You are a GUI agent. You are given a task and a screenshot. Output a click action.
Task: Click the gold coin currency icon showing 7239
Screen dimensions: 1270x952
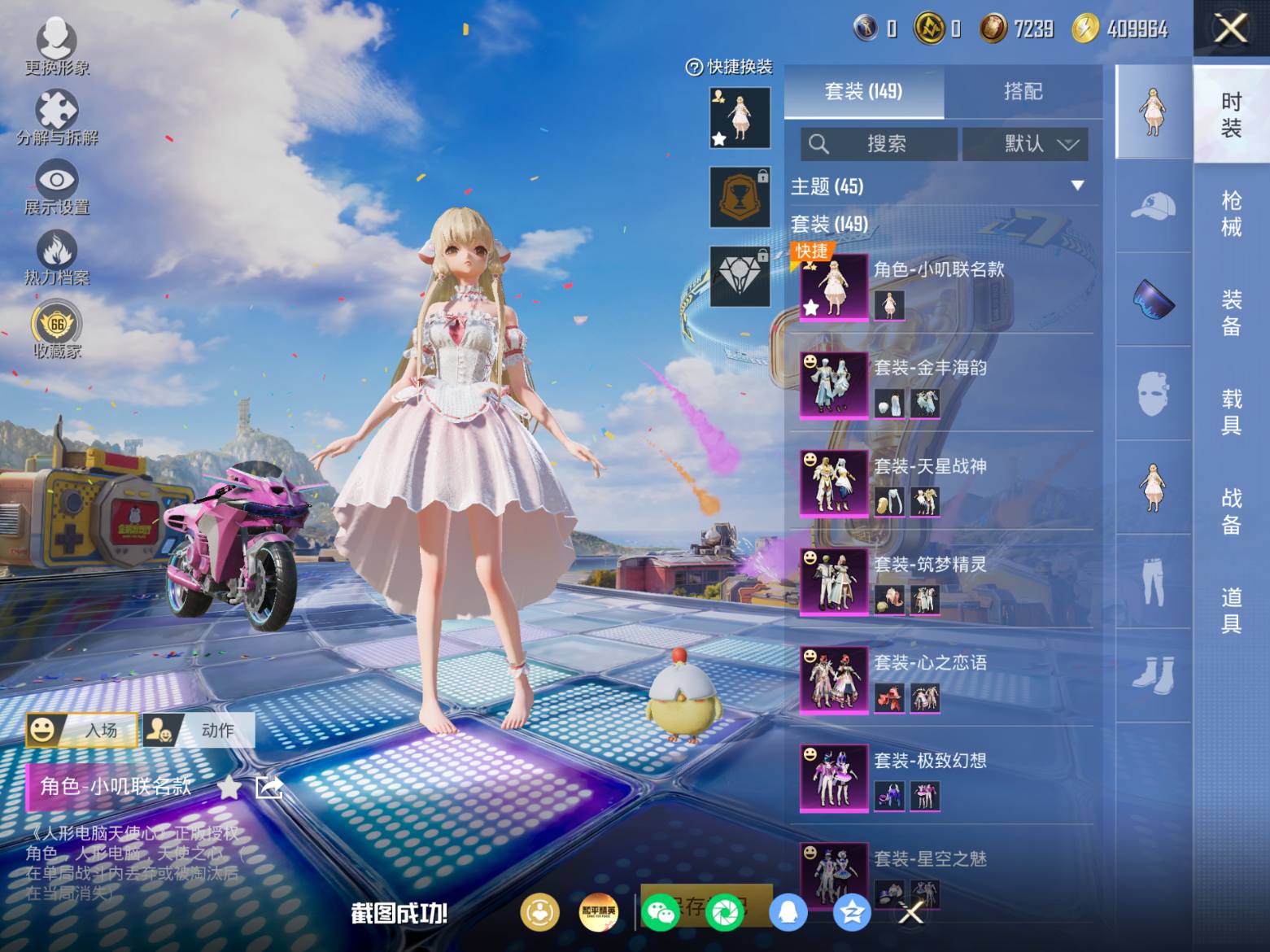[x=993, y=29]
